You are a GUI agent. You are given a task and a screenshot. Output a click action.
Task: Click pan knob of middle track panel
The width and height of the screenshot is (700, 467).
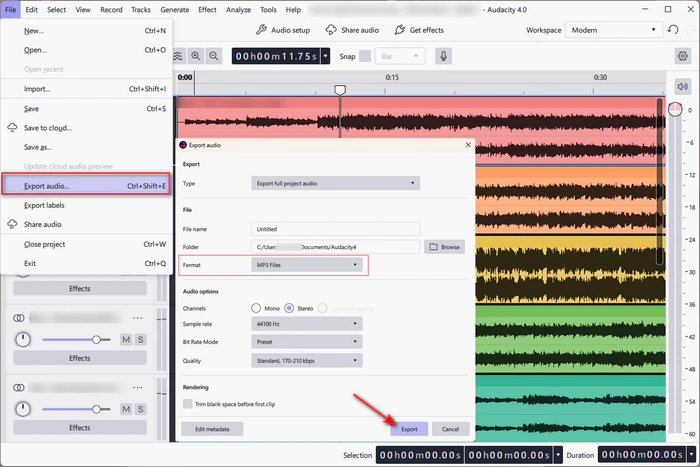tap(23, 340)
